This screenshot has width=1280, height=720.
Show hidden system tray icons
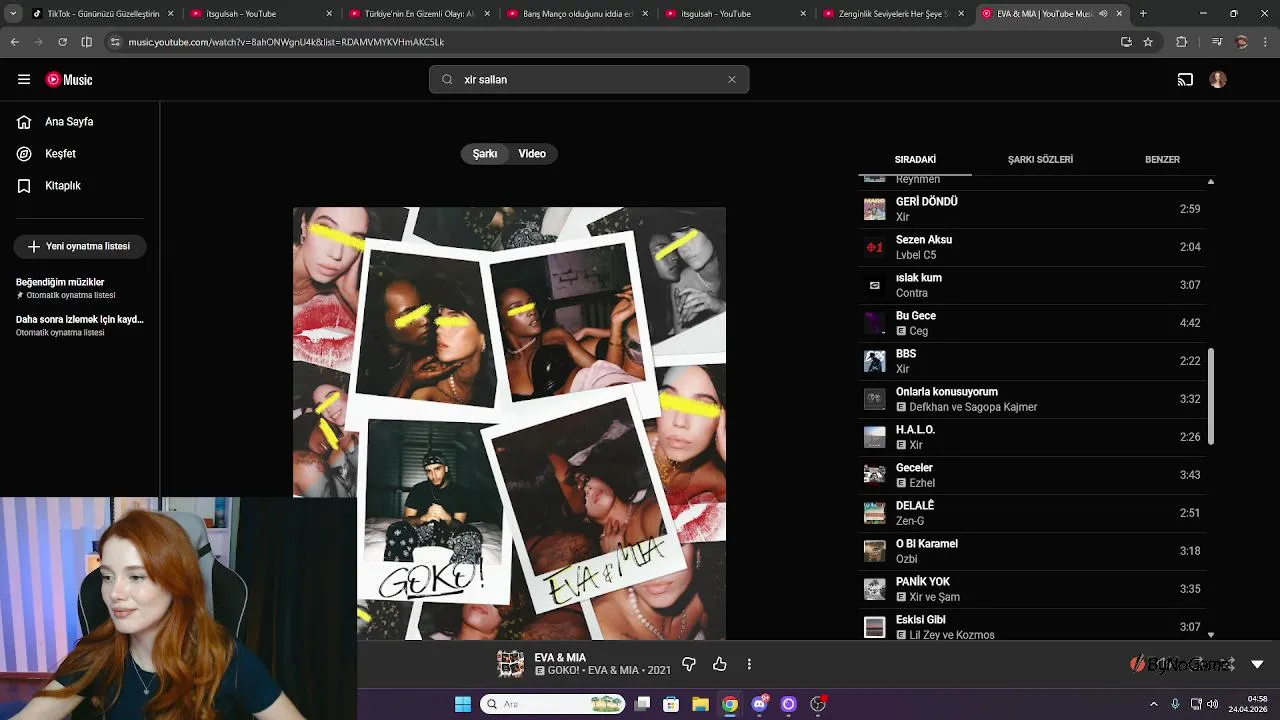point(1154,704)
